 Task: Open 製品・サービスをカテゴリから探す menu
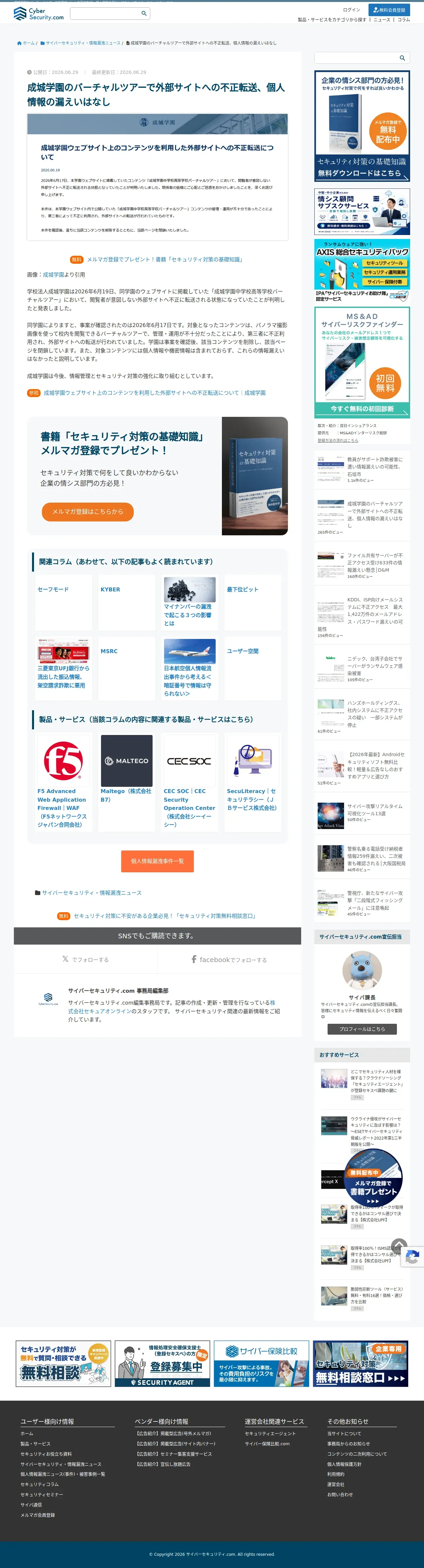click(x=332, y=19)
